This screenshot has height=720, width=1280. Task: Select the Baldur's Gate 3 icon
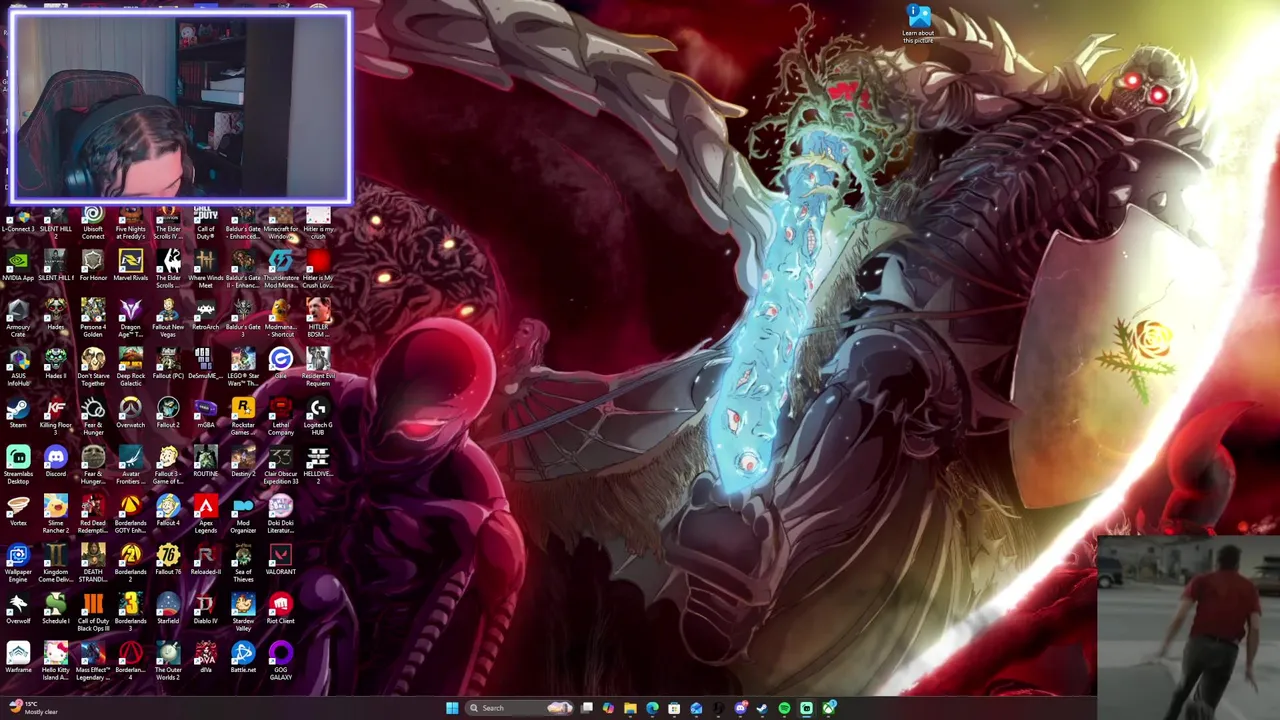pos(243,319)
